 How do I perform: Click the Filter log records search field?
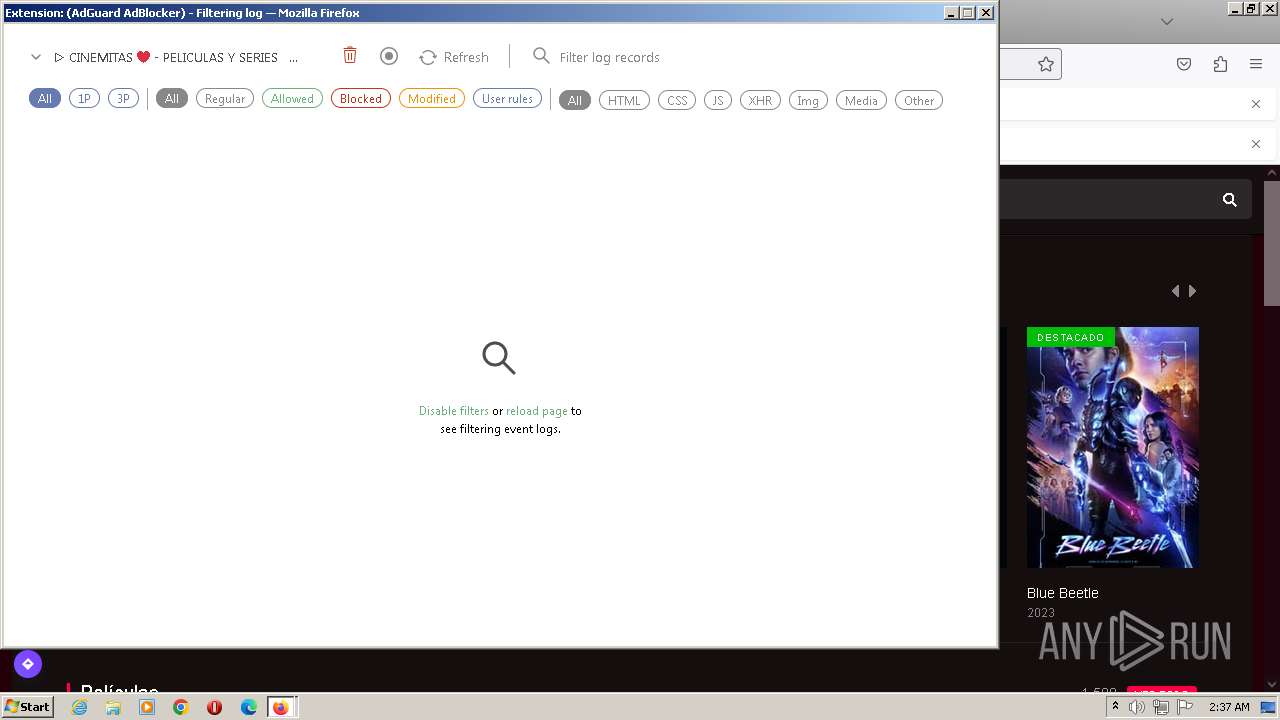[x=609, y=57]
